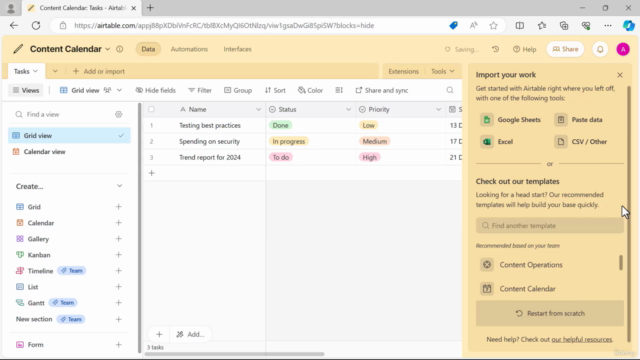Add a new Form view with plus

pyautogui.click(x=118, y=345)
